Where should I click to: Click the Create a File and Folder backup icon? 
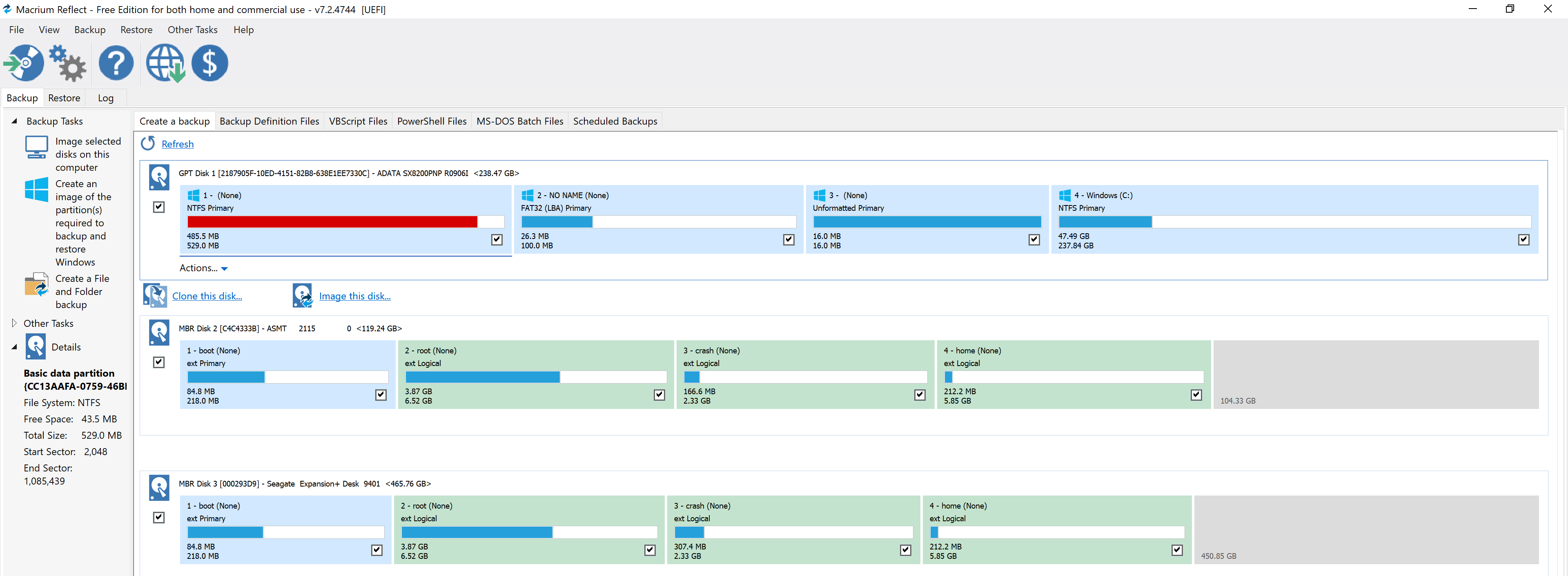click(36, 284)
